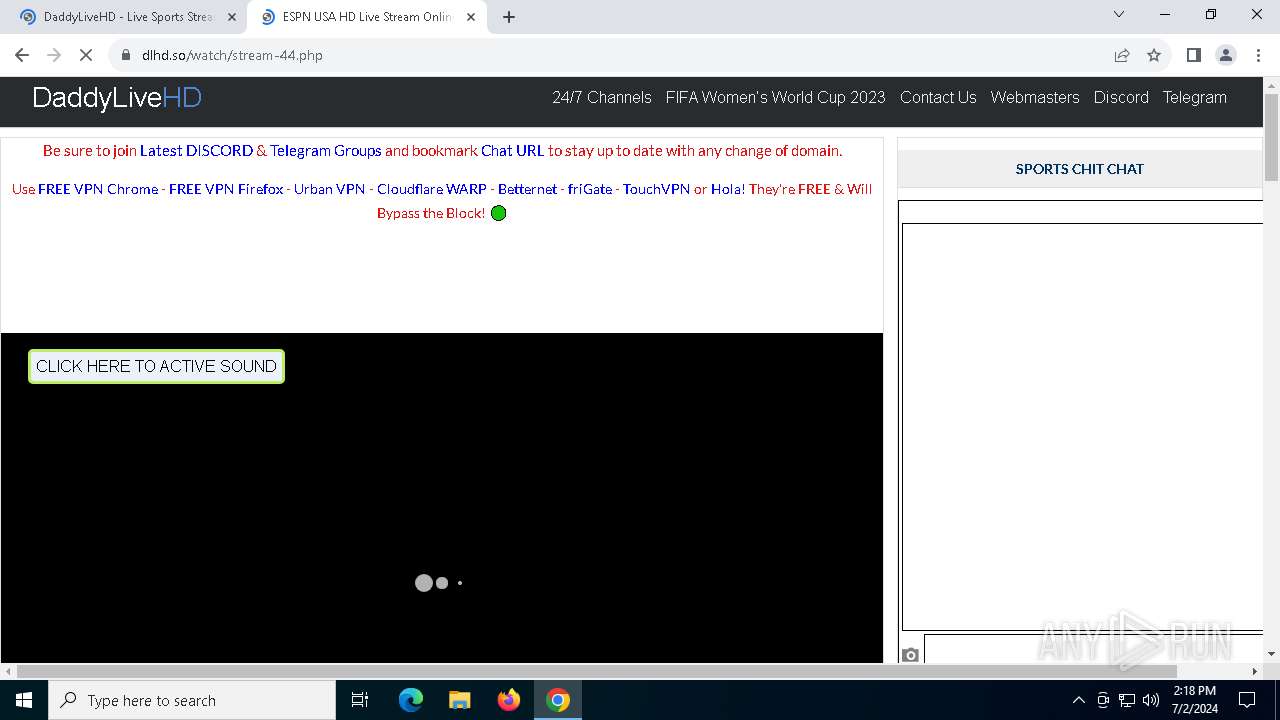Open 24/7 Channels menu
This screenshot has height=720, width=1280.
[x=602, y=97]
